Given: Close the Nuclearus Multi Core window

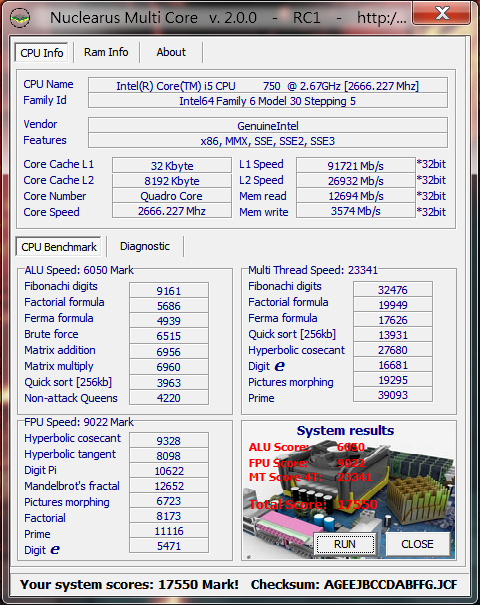Looking at the screenshot, I should coord(442,13).
